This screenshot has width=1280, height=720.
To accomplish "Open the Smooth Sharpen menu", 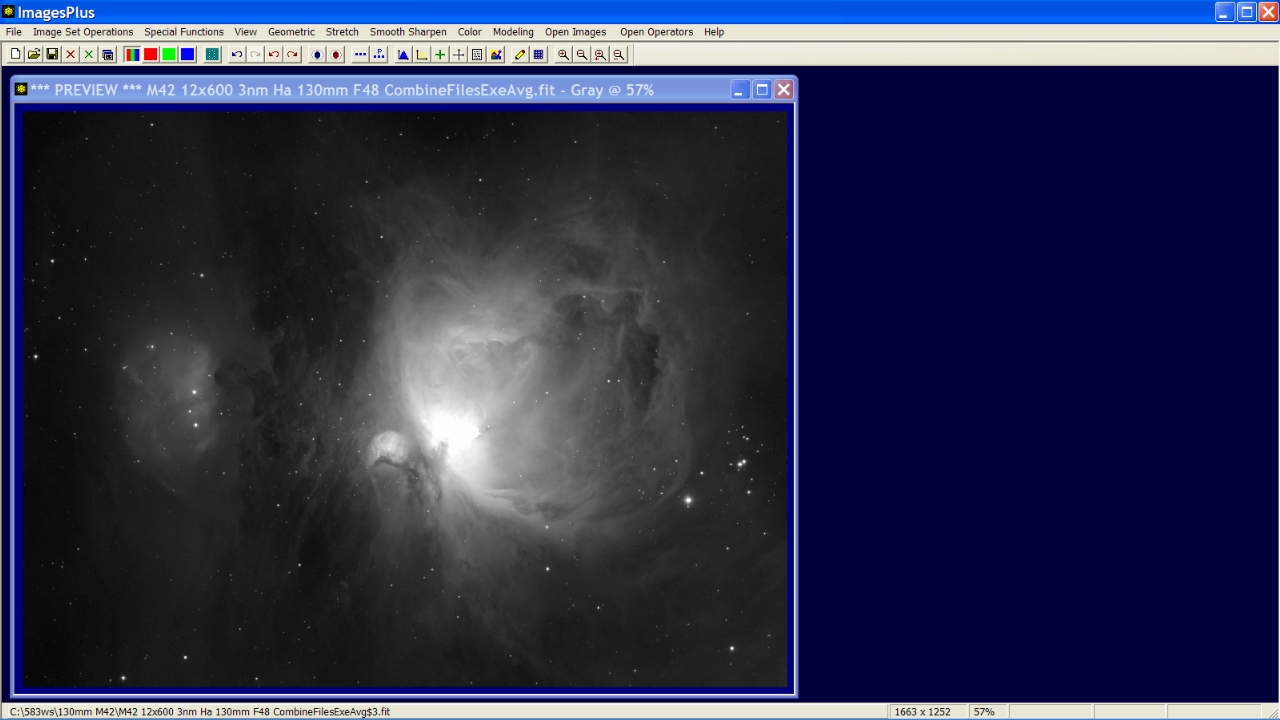I will click(408, 32).
